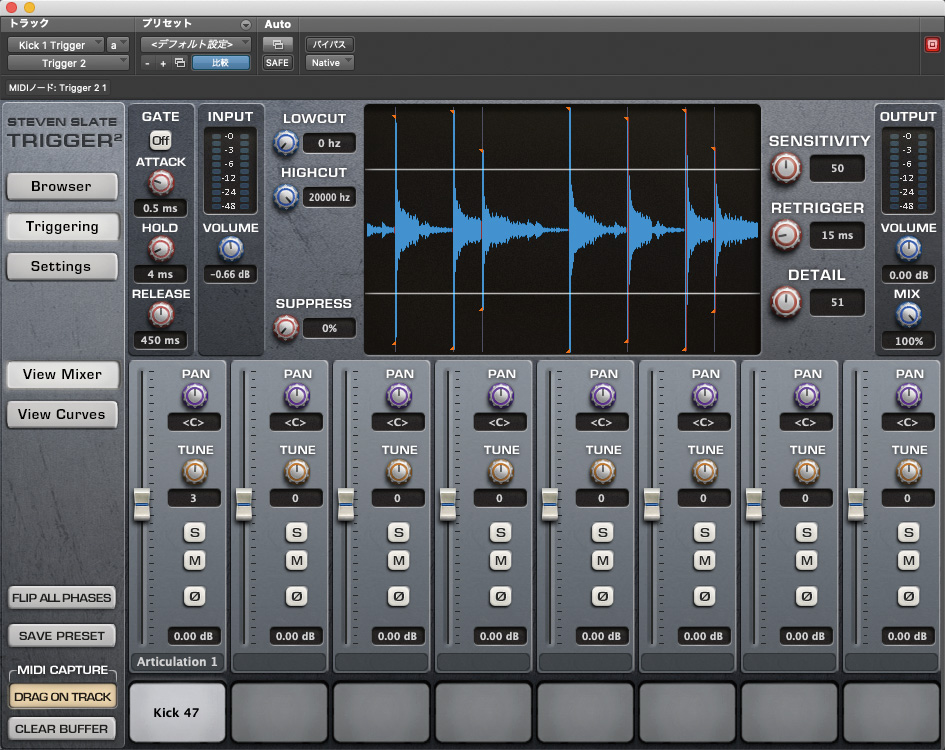
Task: Click the Articulation 1 name label
Action: tap(177, 661)
